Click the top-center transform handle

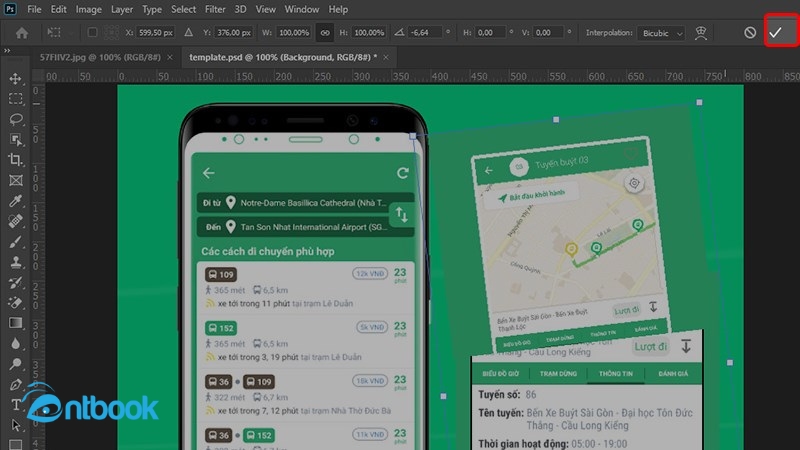[556, 119]
